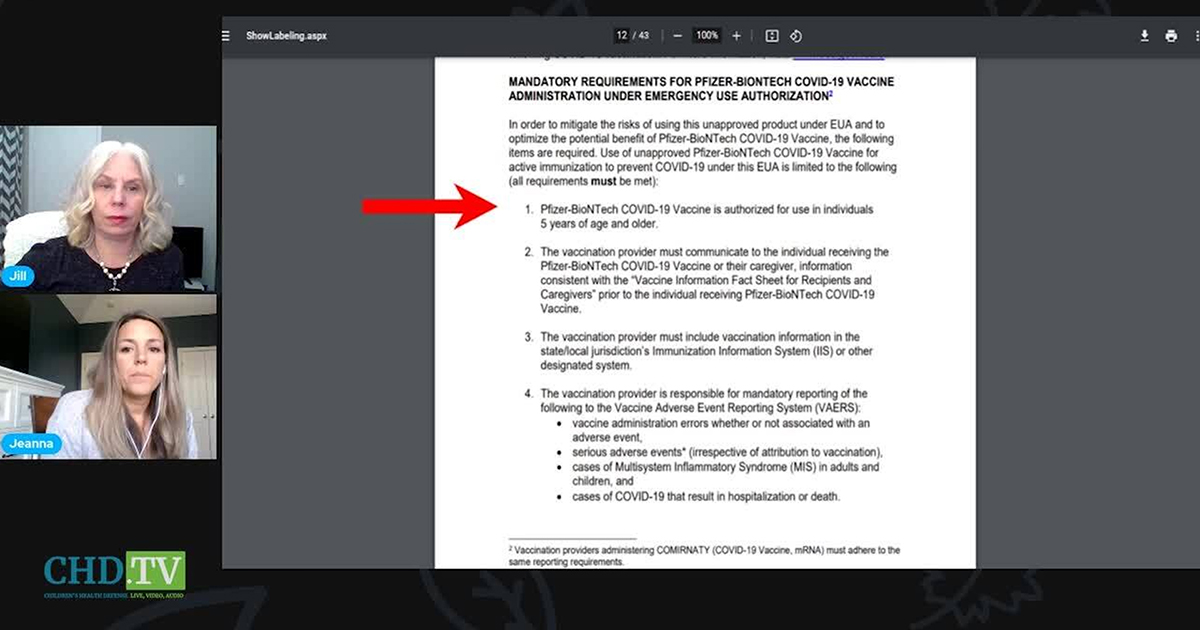
Task: Rotate the page counterclockwise
Action: click(x=797, y=35)
